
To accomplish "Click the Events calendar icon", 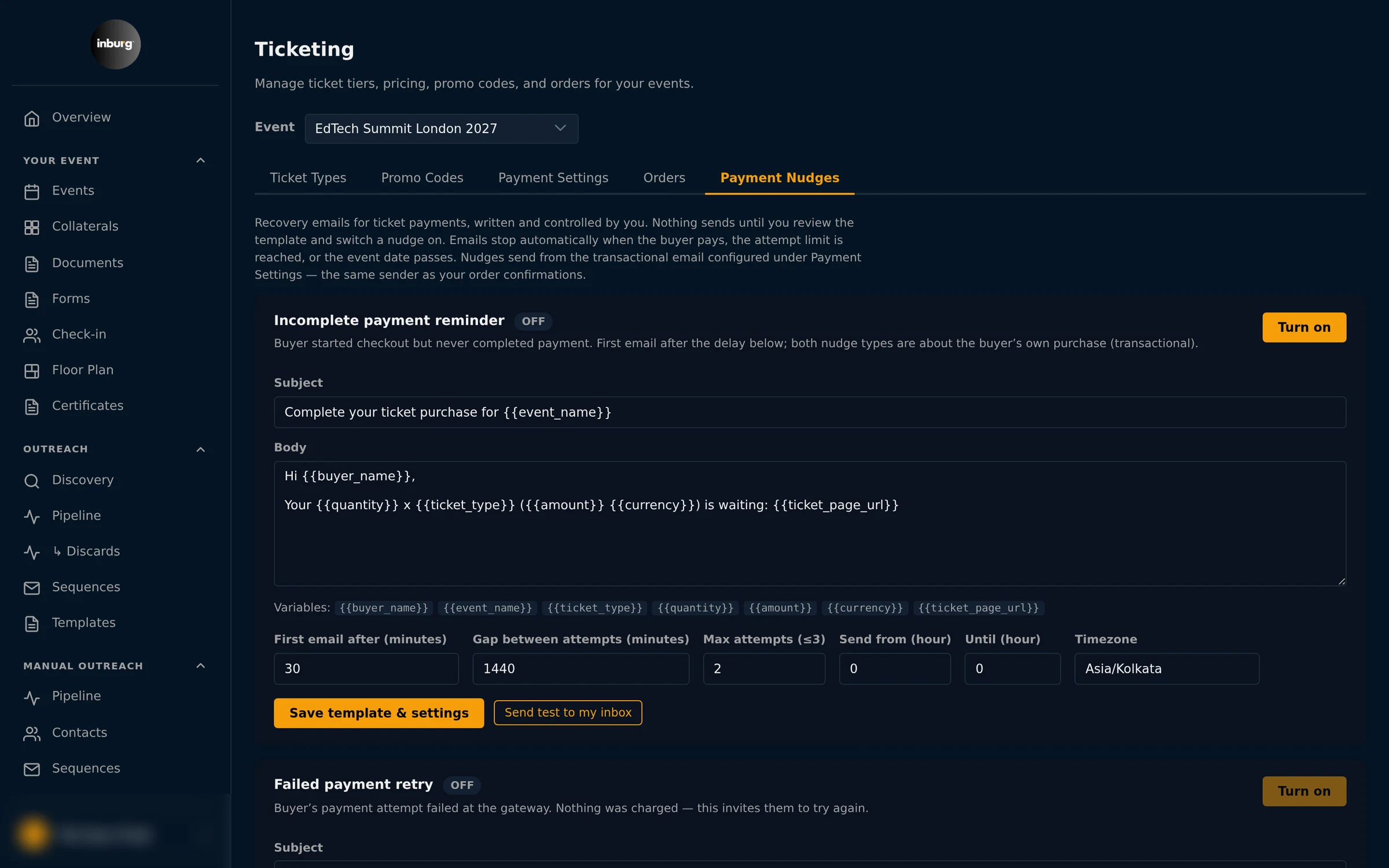I will (32, 192).
